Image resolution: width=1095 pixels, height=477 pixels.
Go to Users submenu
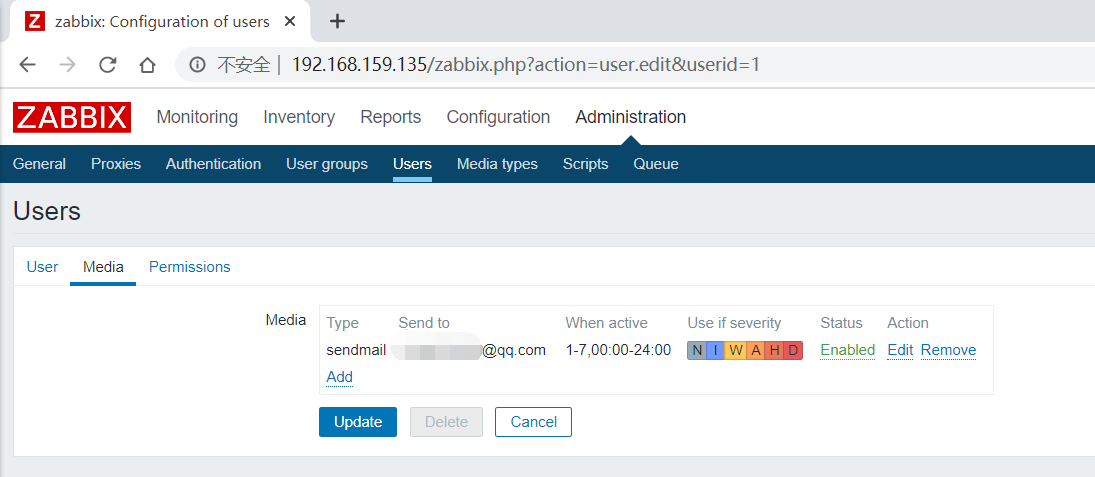click(412, 164)
